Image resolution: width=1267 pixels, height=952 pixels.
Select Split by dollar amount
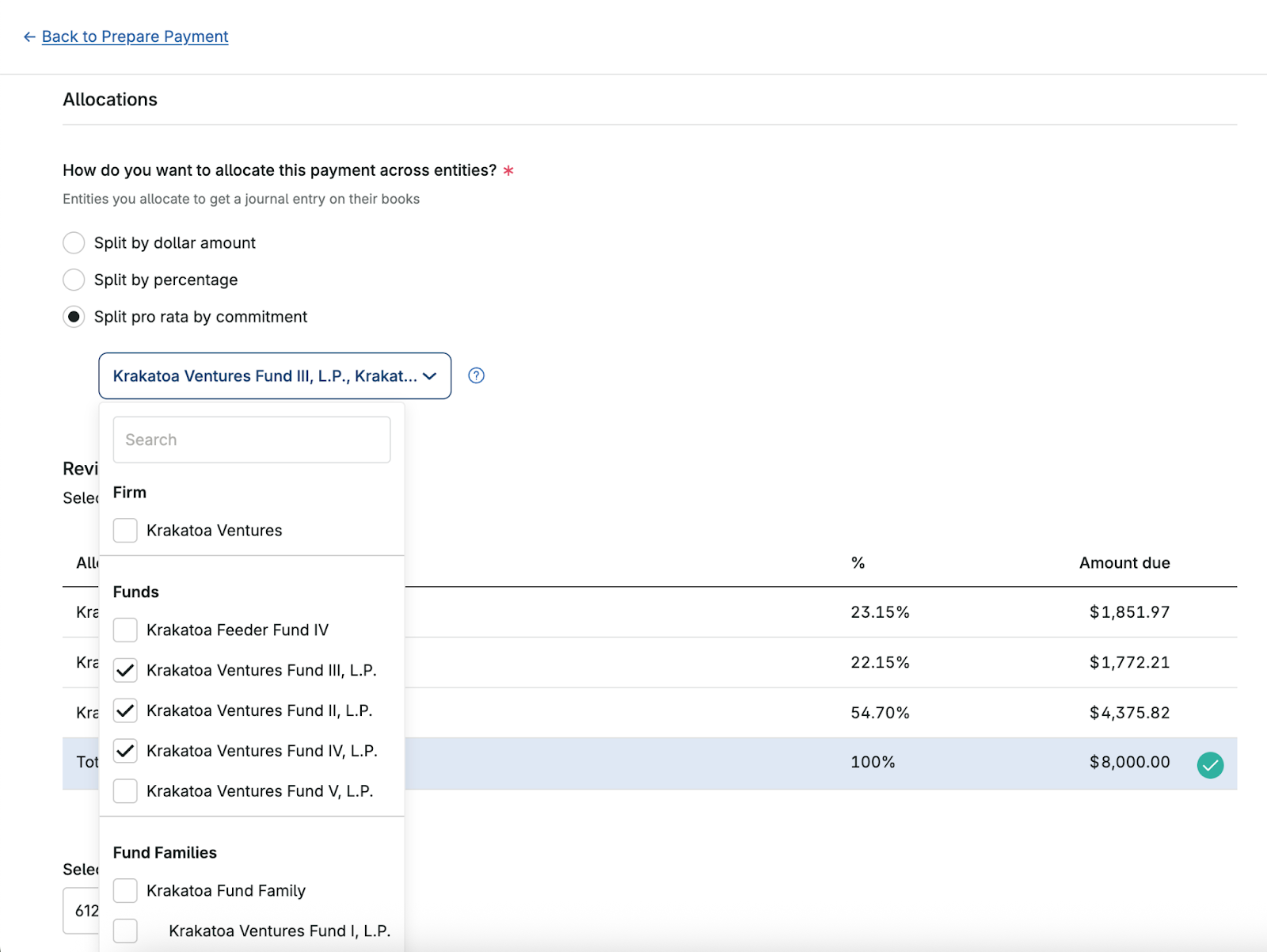74,242
